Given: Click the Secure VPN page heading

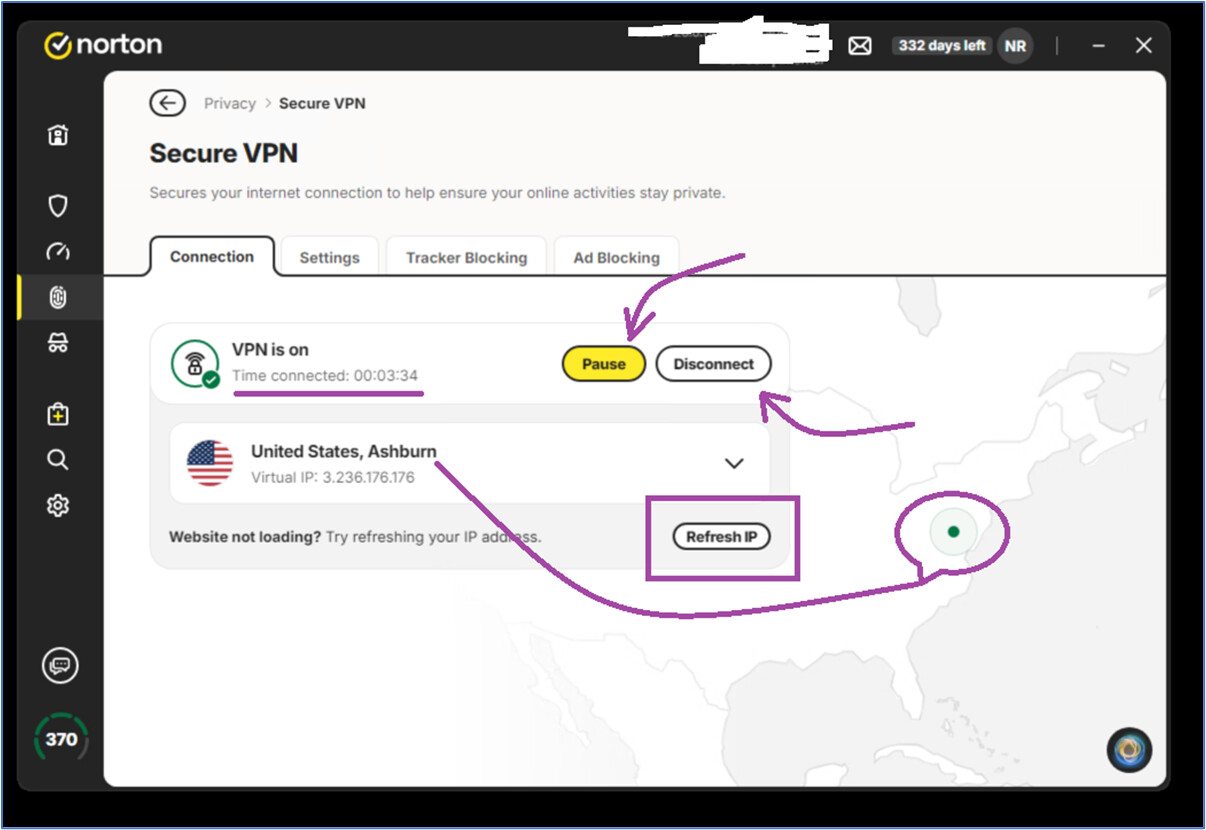Looking at the screenshot, I should click(224, 153).
